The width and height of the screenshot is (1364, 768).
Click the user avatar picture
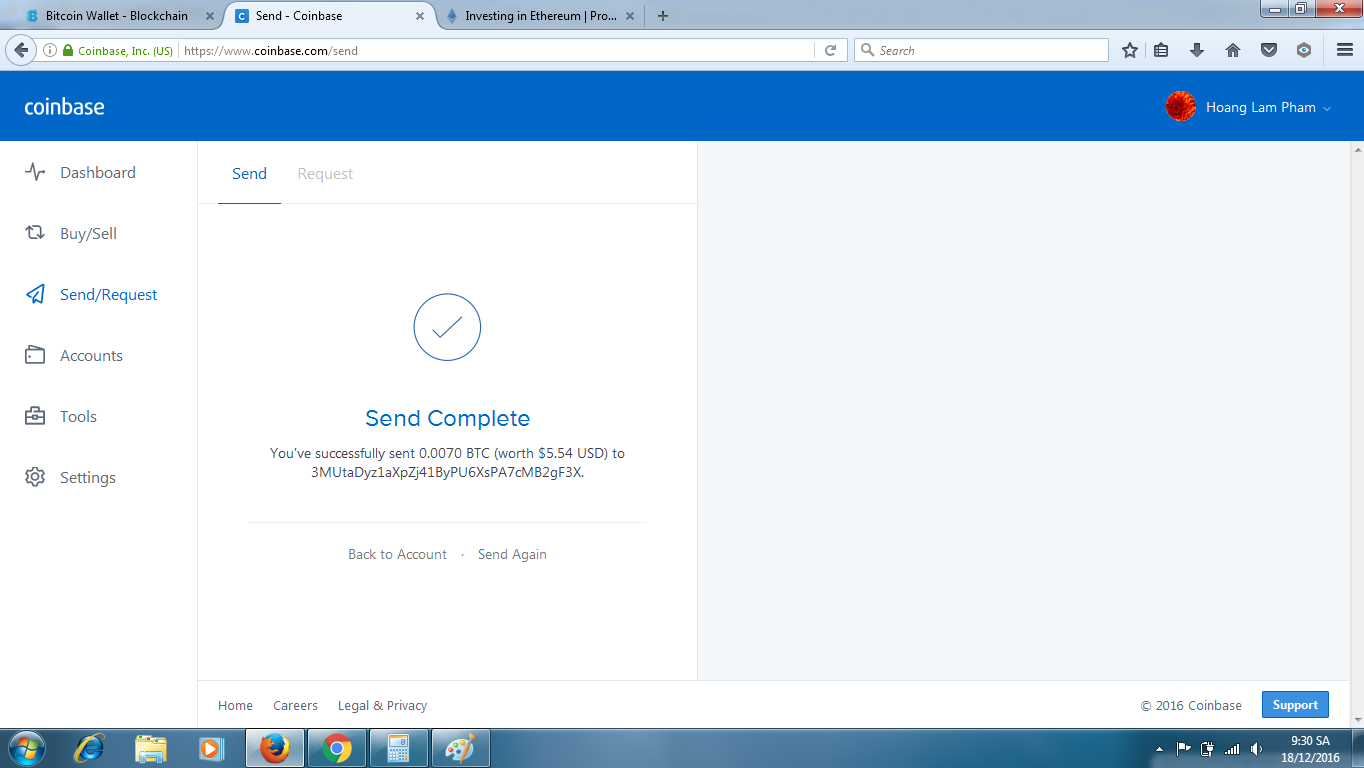(1181, 107)
